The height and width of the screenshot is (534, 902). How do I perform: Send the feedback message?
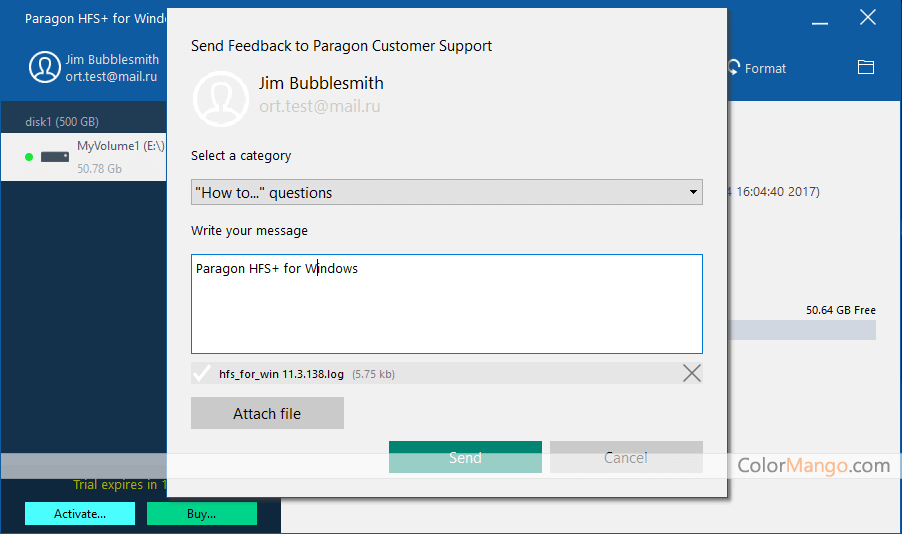pos(465,457)
